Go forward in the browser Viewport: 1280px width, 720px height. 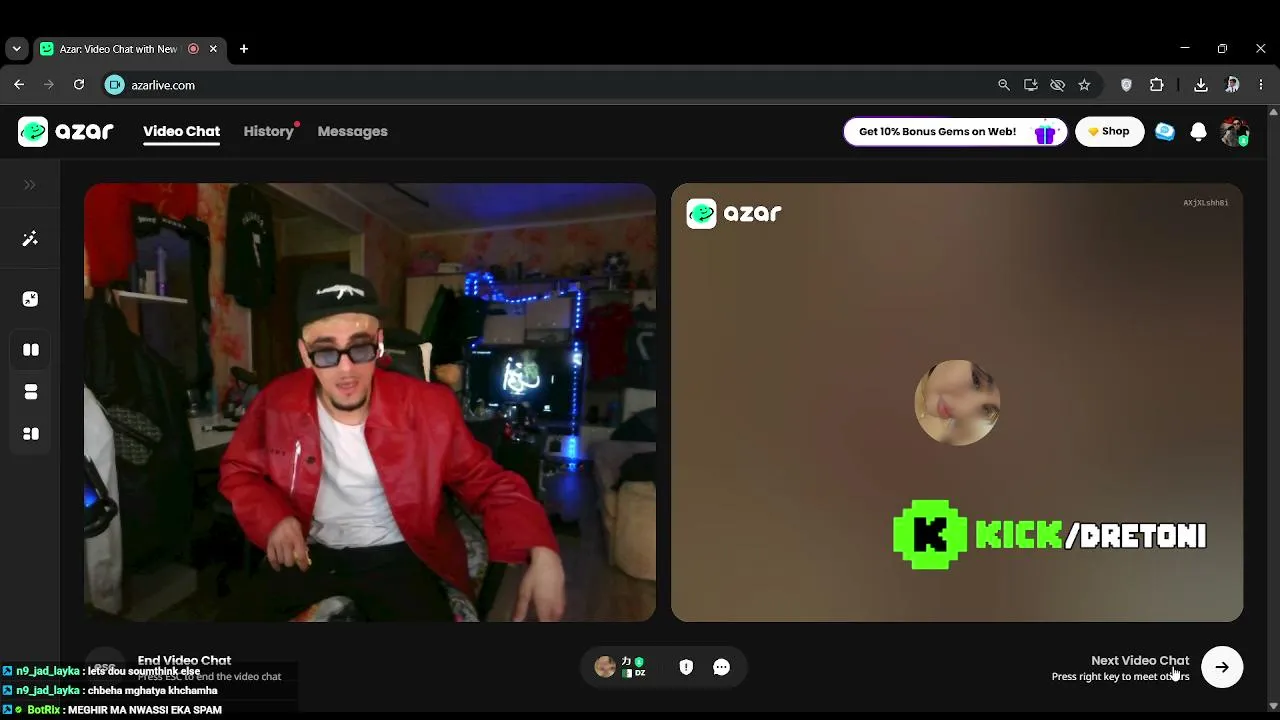(49, 85)
